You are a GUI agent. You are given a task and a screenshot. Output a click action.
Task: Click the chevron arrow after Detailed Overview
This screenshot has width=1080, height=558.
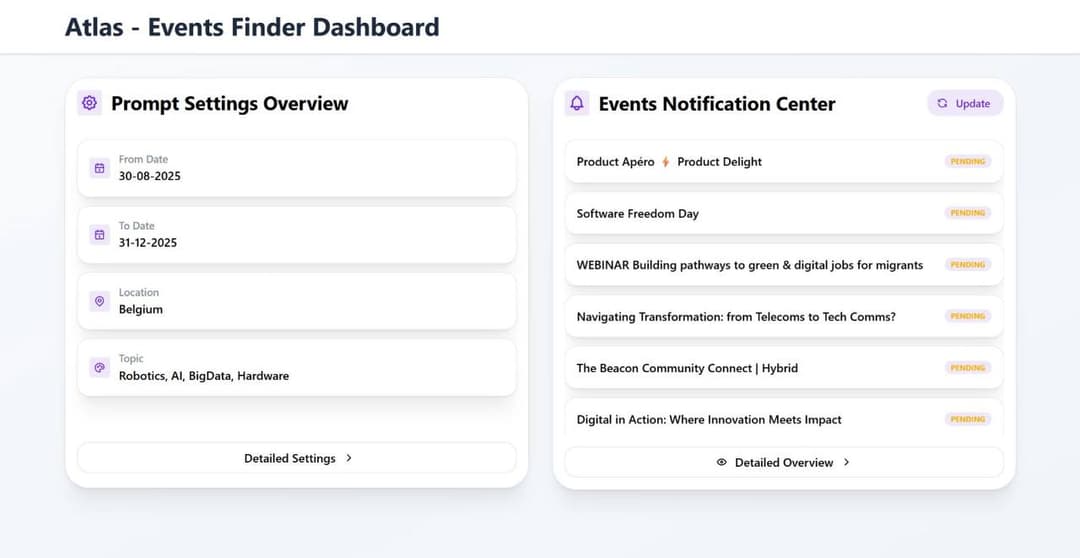click(x=846, y=462)
